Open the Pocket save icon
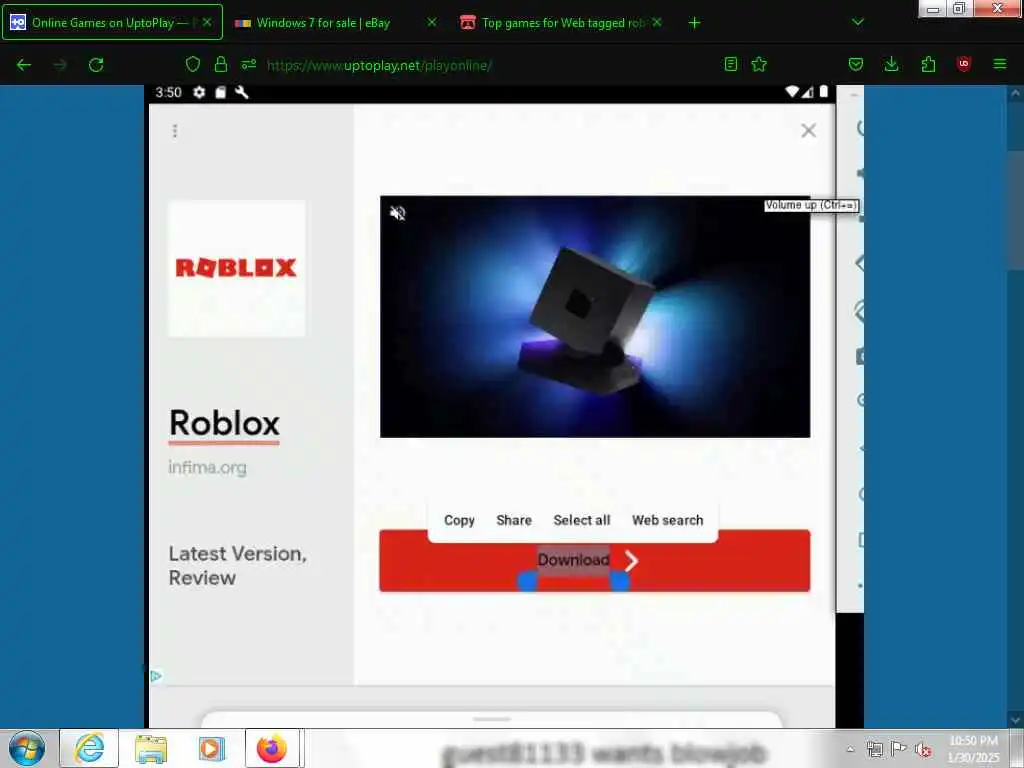The width and height of the screenshot is (1024, 768). (856, 64)
